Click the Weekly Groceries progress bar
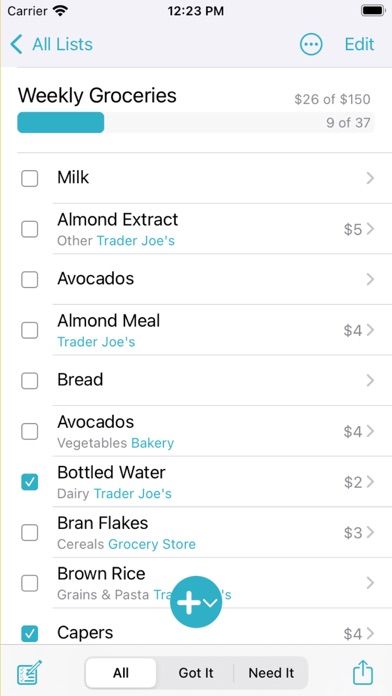Image resolution: width=392 pixels, height=696 pixels. (196, 123)
